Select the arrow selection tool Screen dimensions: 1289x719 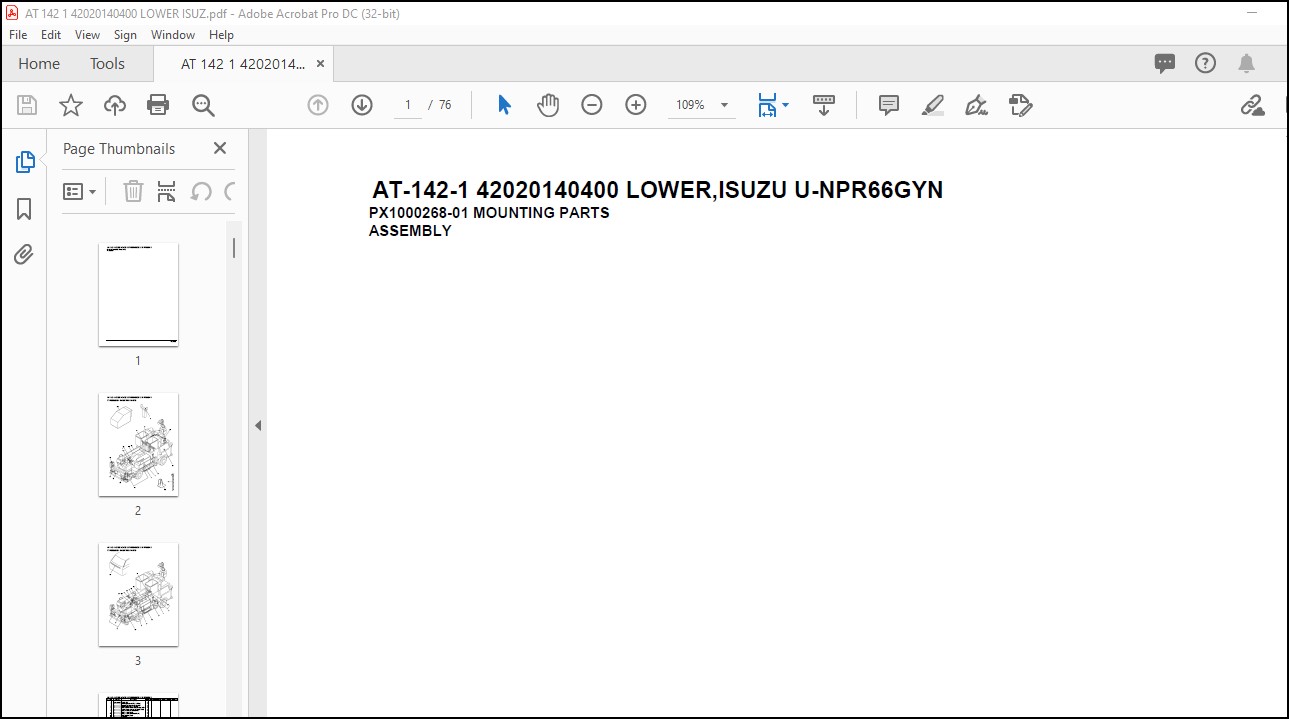(x=504, y=105)
